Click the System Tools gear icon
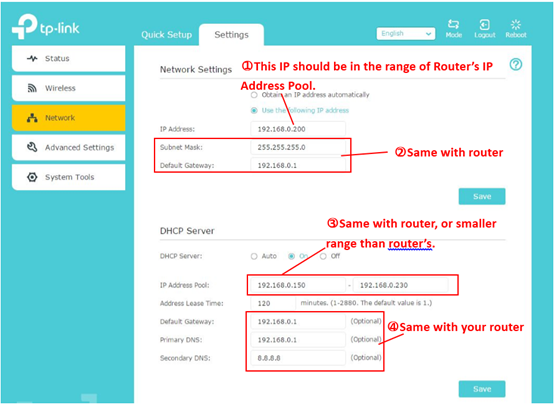This screenshot has width=554, height=404. (x=32, y=177)
